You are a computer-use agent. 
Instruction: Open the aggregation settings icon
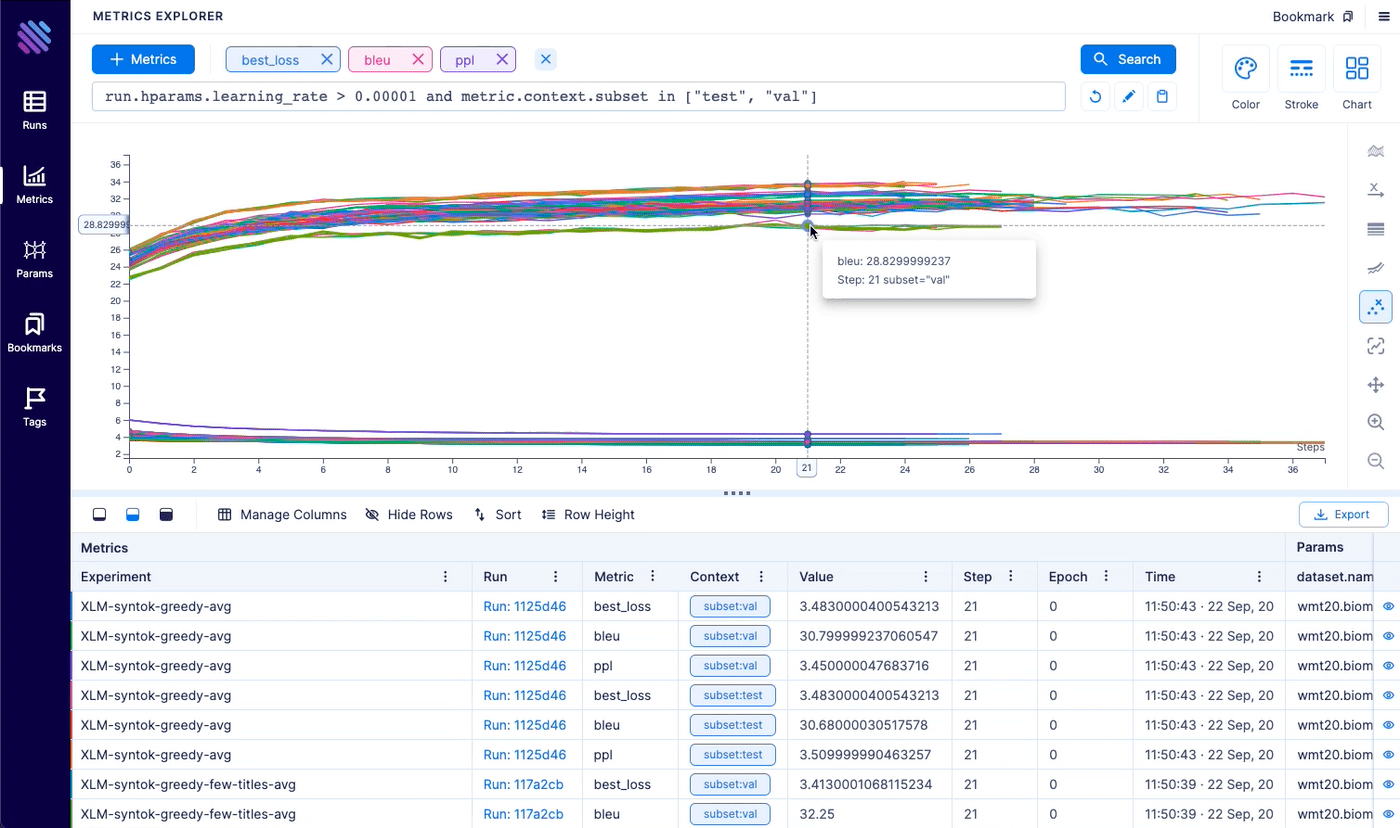pyautogui.click(x=1375, y=150)
